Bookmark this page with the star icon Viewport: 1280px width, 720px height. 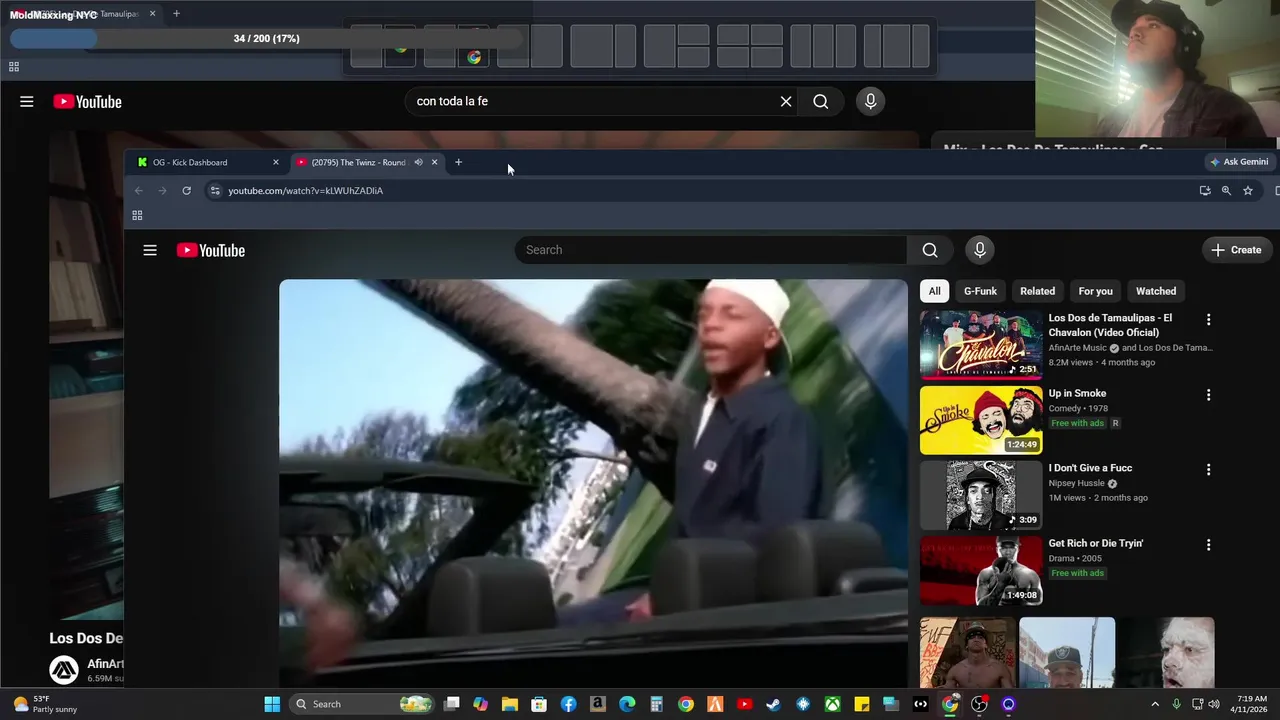point(1248,190)
